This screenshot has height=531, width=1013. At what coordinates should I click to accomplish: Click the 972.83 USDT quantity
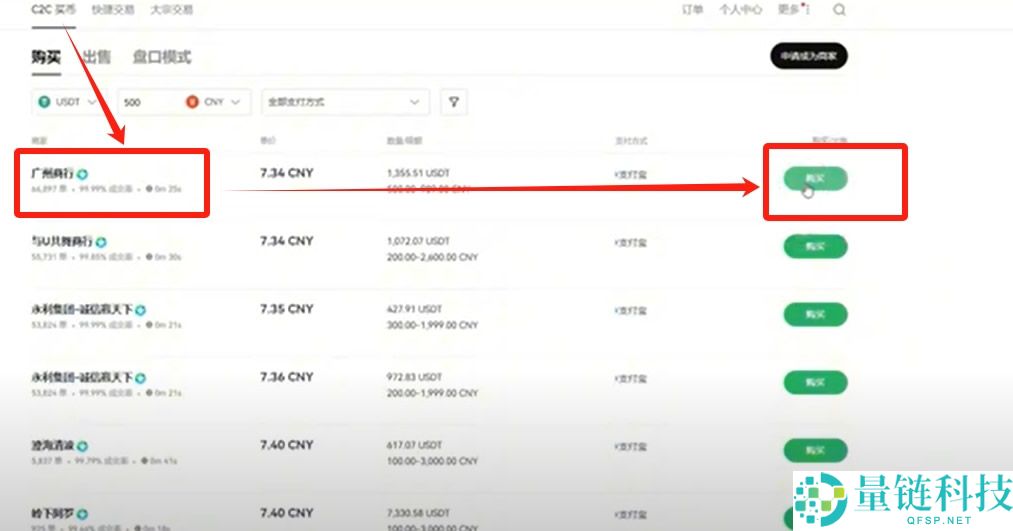[414, 377]
